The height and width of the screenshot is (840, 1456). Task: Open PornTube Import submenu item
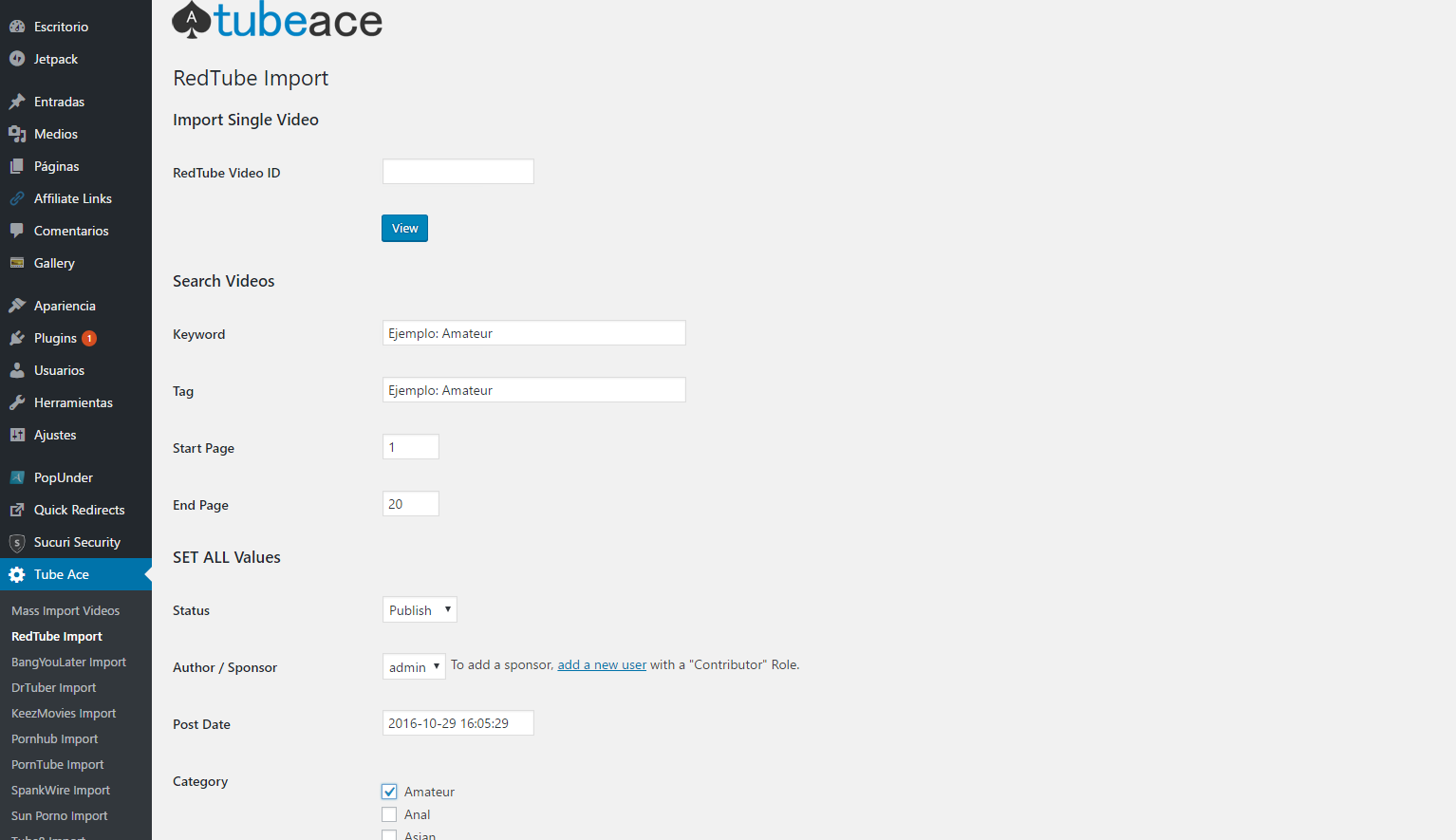(58, 764)
